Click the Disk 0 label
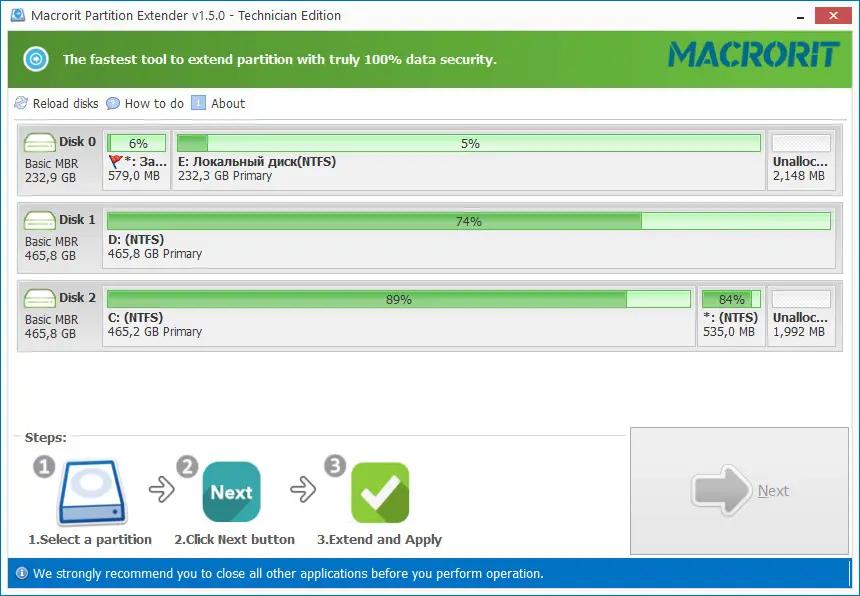This screenshot has width=860, height=596. point(77,141)
